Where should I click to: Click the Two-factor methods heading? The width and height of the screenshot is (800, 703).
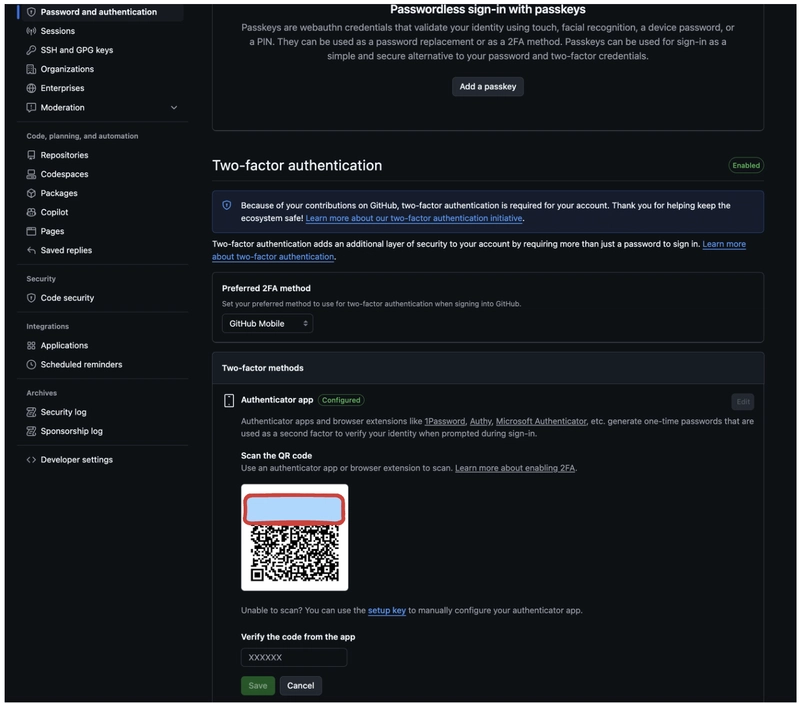coord(263,368)
